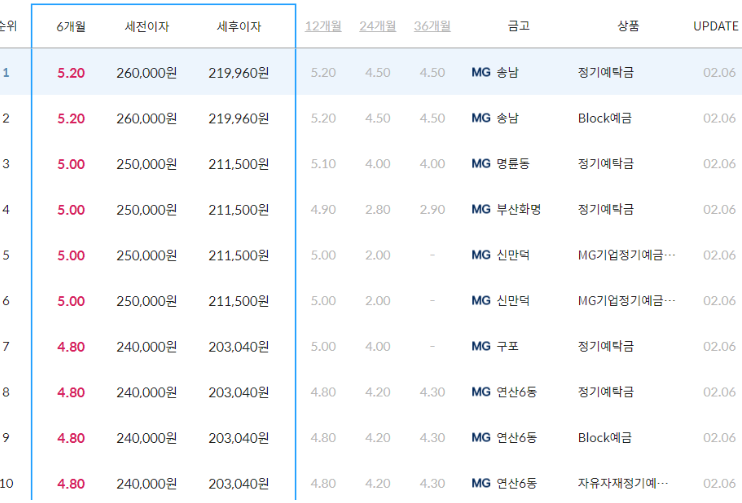This screenshot has height=503, width=742.
Task: Select rank number 1
Action: [6, 73]
